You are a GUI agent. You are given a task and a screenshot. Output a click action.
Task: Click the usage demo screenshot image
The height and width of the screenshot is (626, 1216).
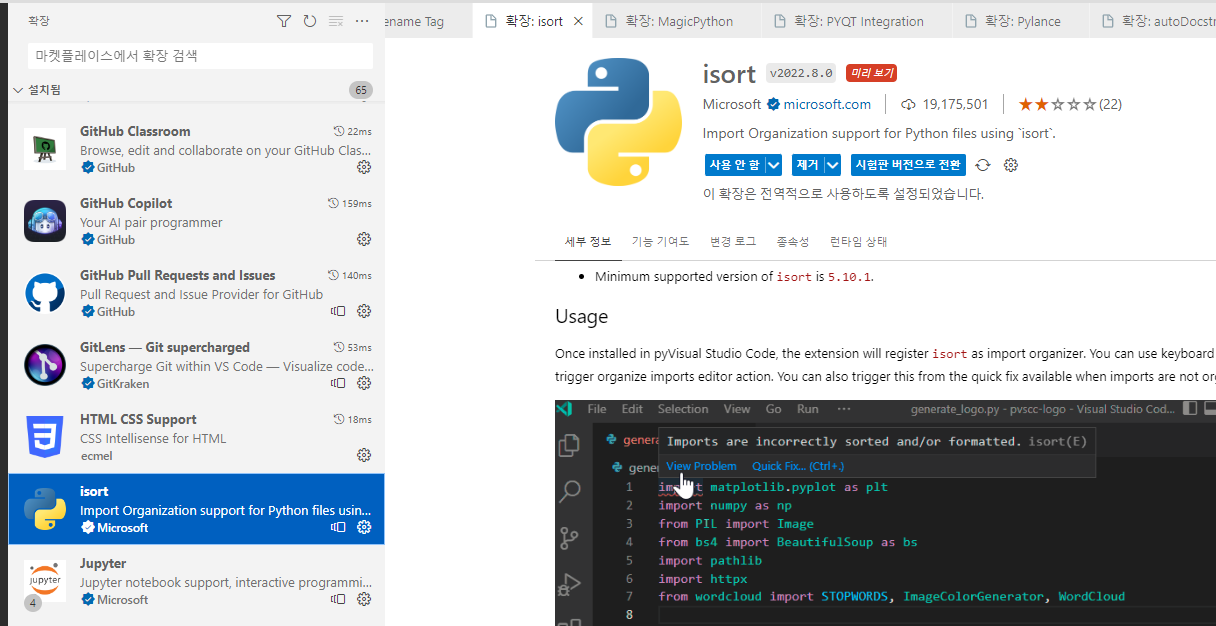tap(885, 513)
